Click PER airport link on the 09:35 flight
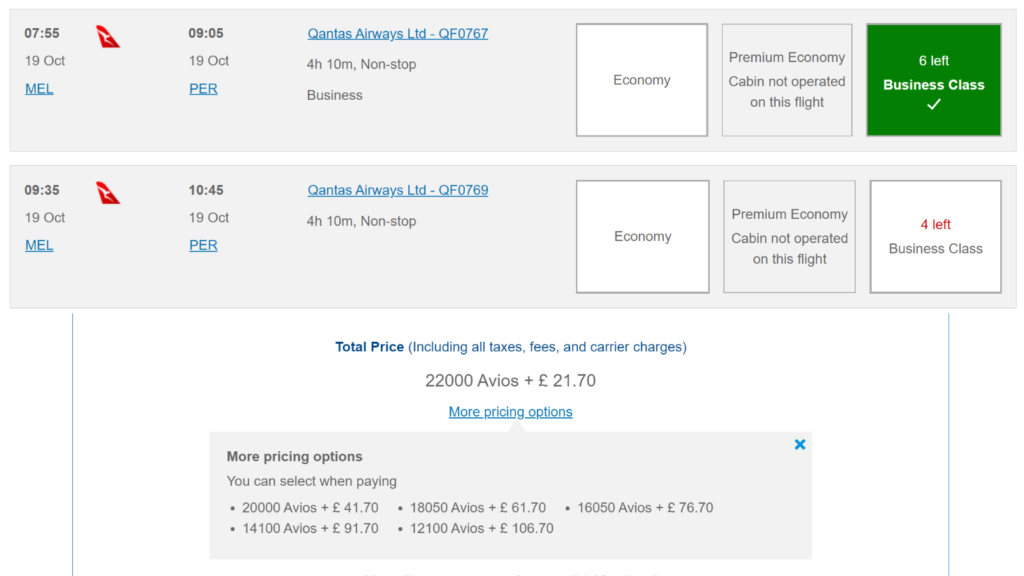This screenshot has height=576, width=1024. (203, 245)
